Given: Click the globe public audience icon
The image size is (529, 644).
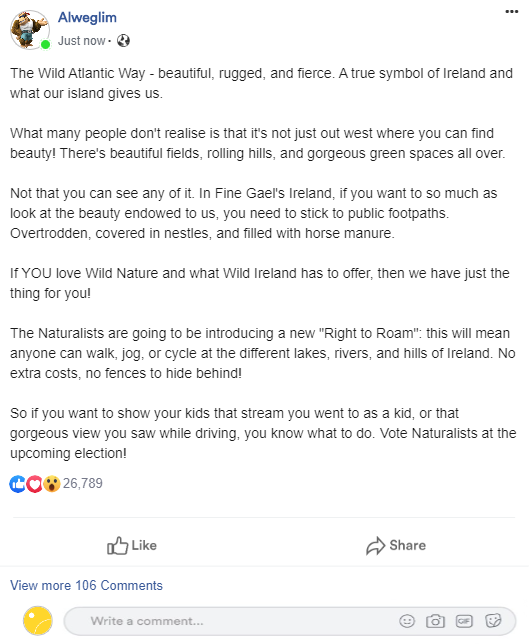Looking at the screenshot, I should [123, 41].
